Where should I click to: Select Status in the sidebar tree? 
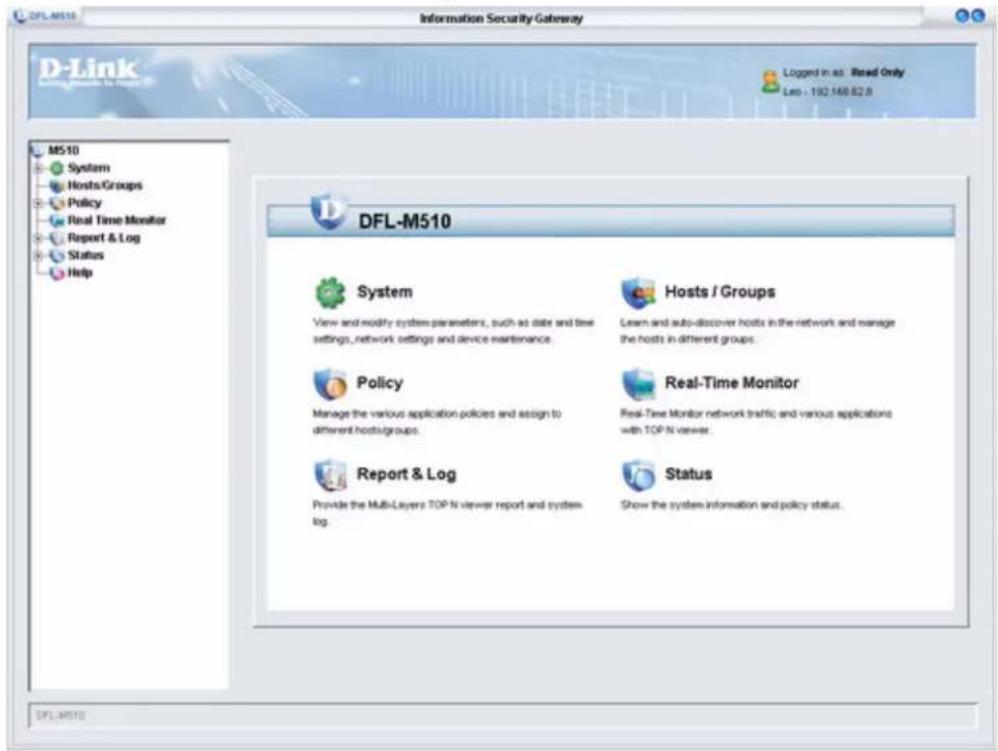point(86,256)
